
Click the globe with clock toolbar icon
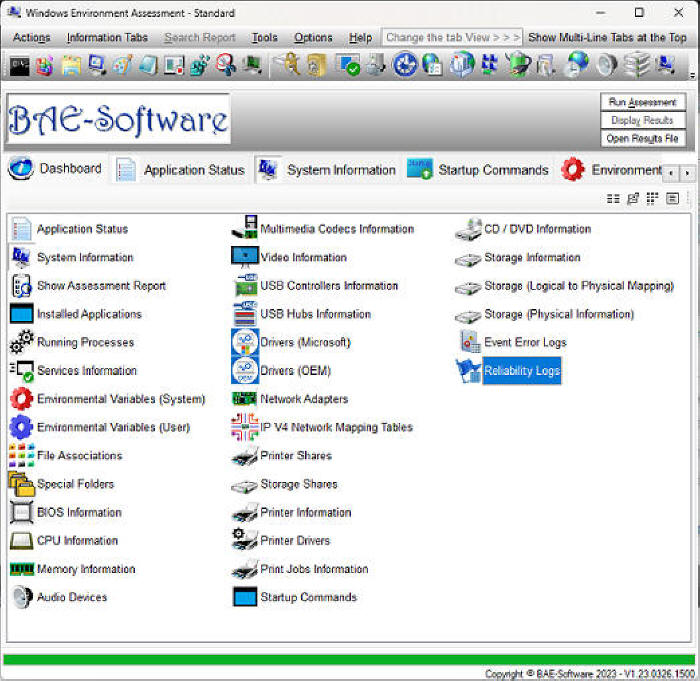tap(576, 65)
